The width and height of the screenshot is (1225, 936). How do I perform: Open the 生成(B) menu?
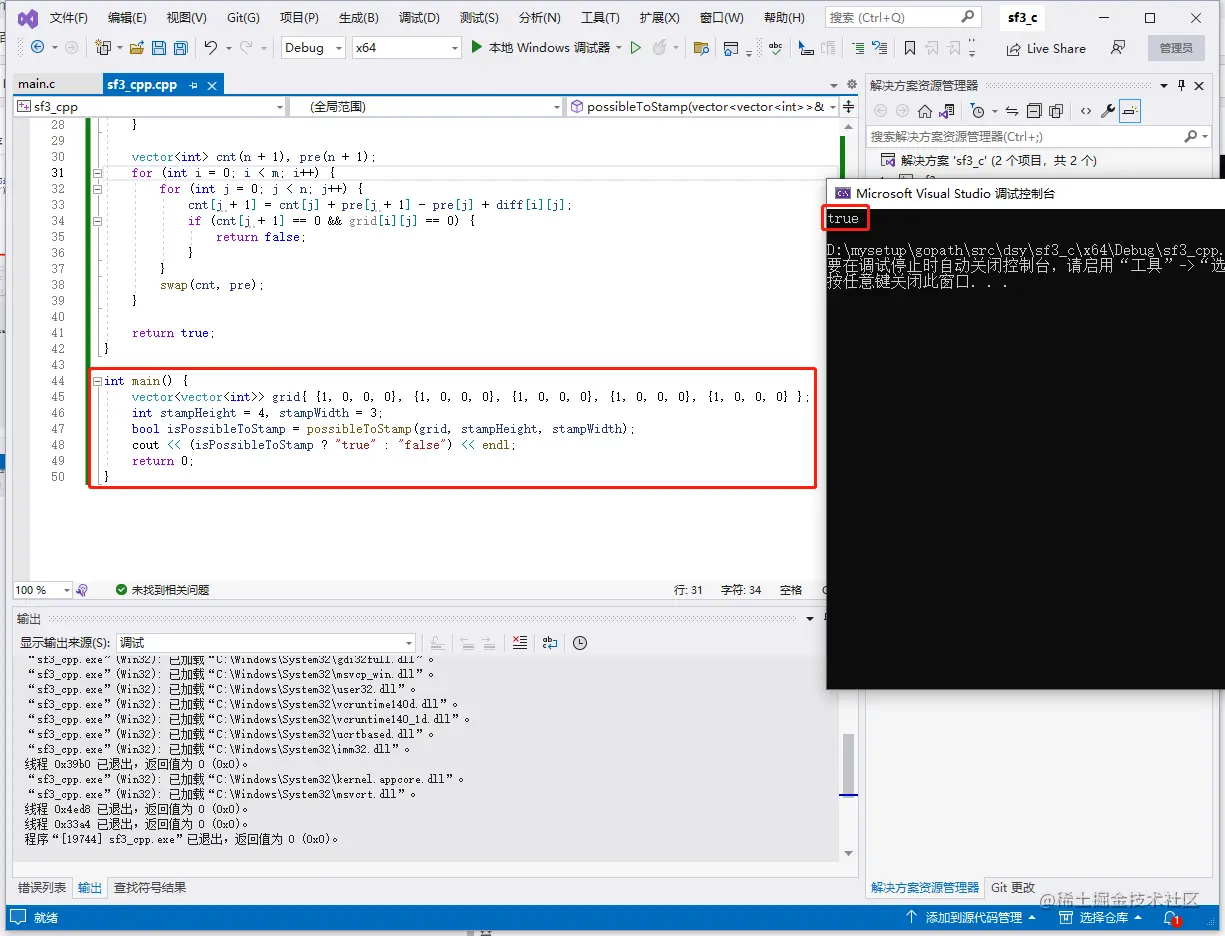[358, 18]
